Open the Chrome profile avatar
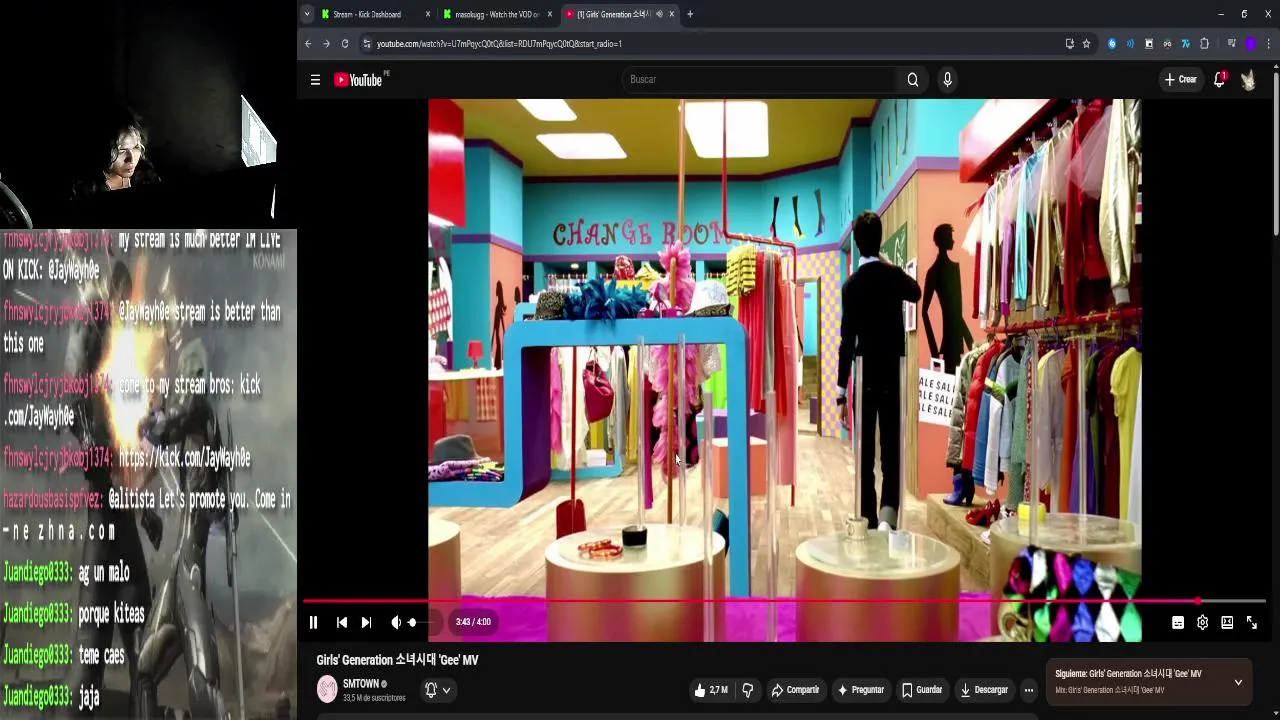Image resolution: width=1280 pixels, height=720 pixels. [x=1250, y=44]
